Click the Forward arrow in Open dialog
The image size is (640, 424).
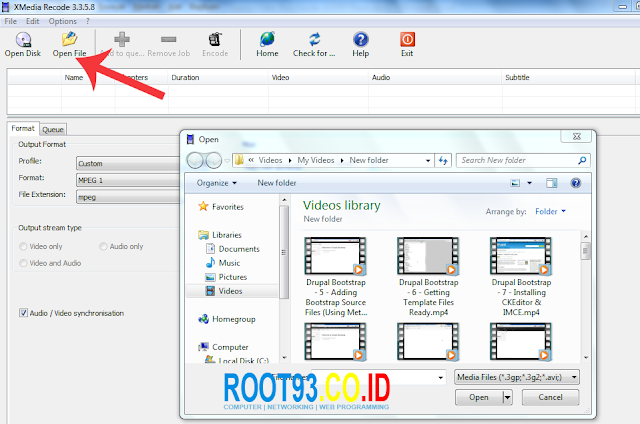tap(214, 160)
